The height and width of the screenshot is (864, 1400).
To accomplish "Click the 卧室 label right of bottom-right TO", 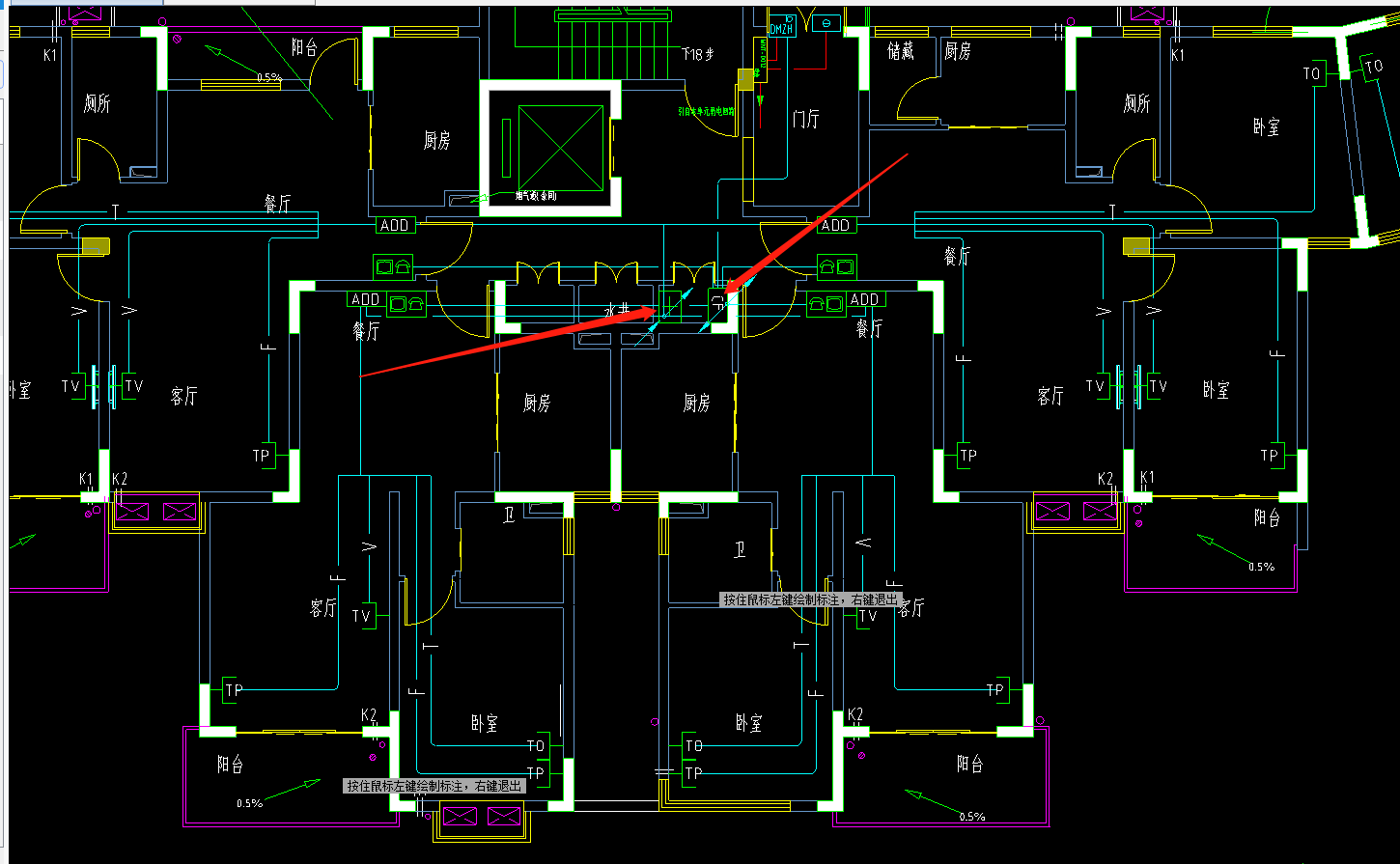I will [750, 723].
